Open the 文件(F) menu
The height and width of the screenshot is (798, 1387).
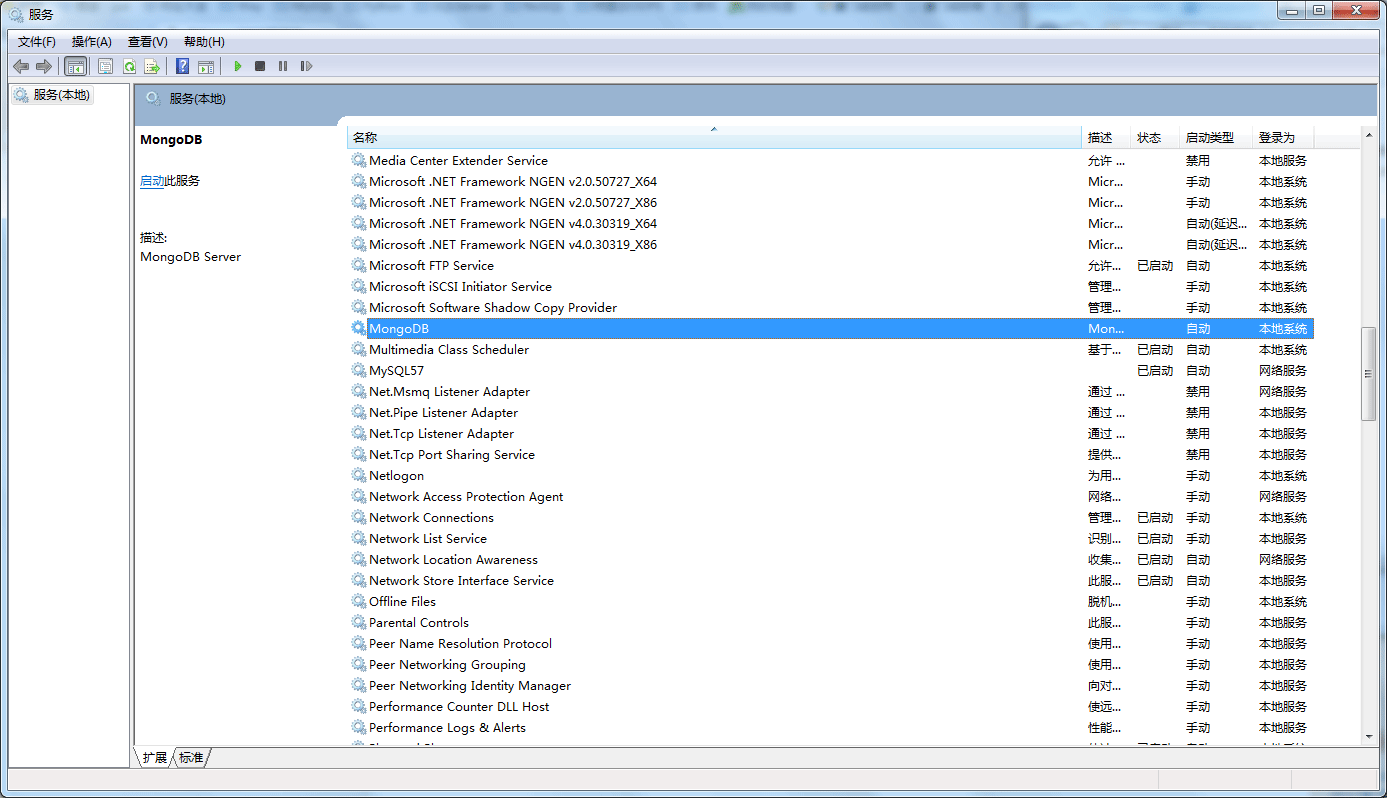tap(37, 42)
